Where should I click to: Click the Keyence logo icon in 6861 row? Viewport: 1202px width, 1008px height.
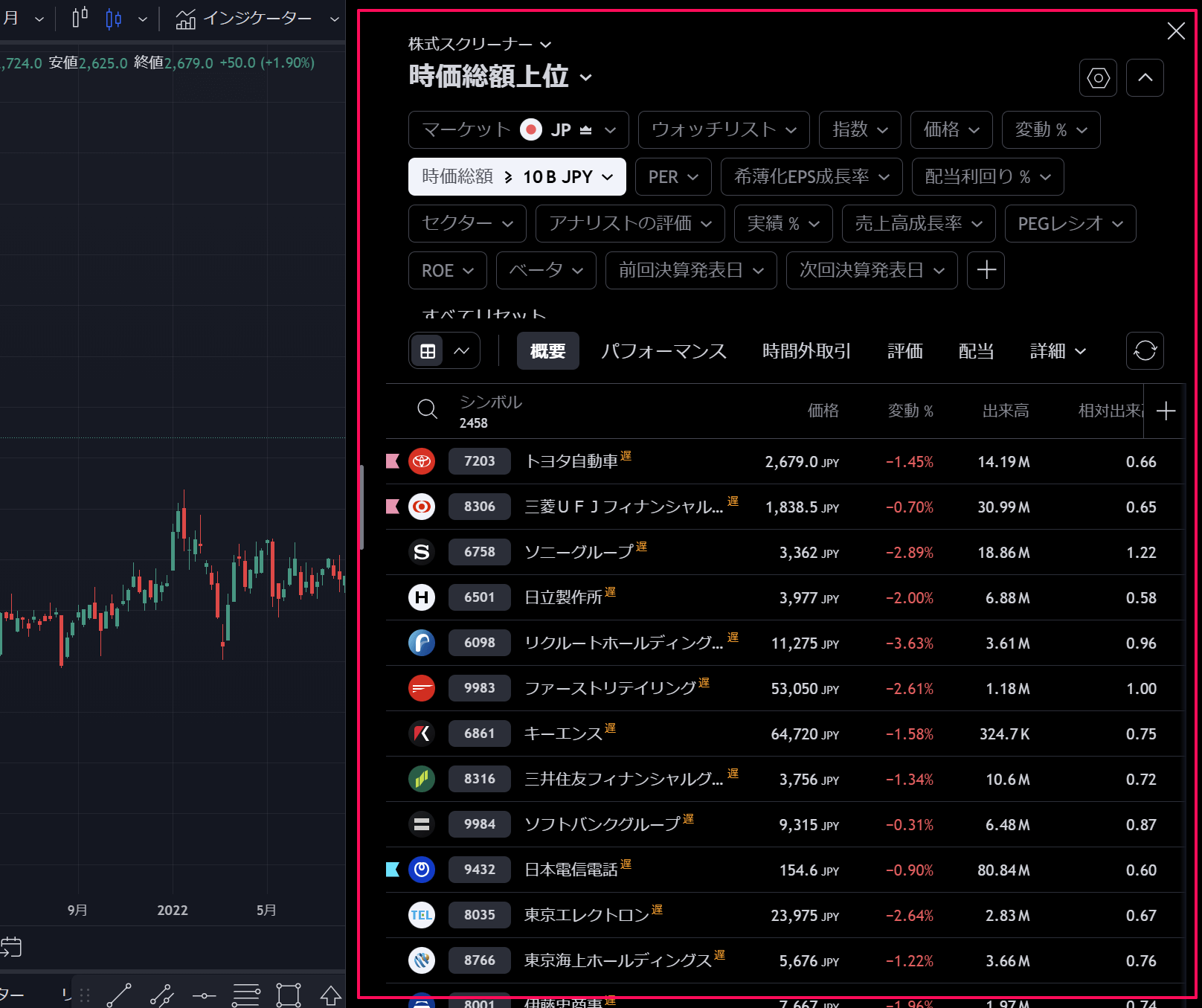coord(422,733)
